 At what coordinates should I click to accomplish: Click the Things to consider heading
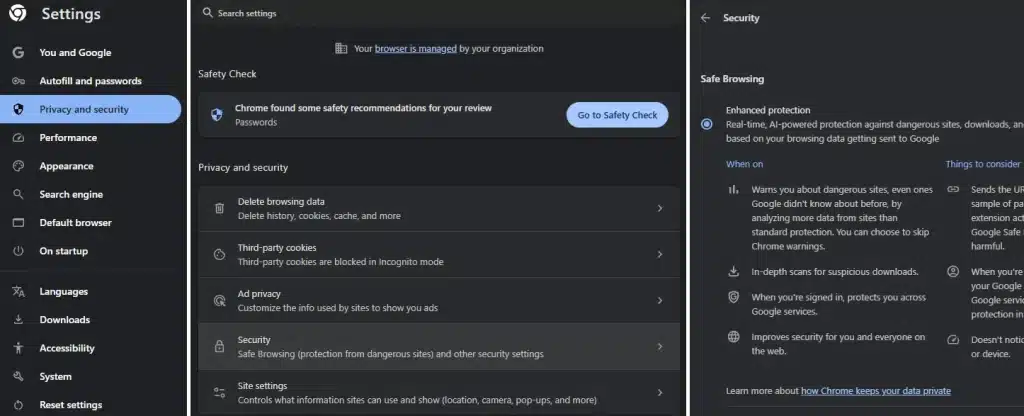983,164
